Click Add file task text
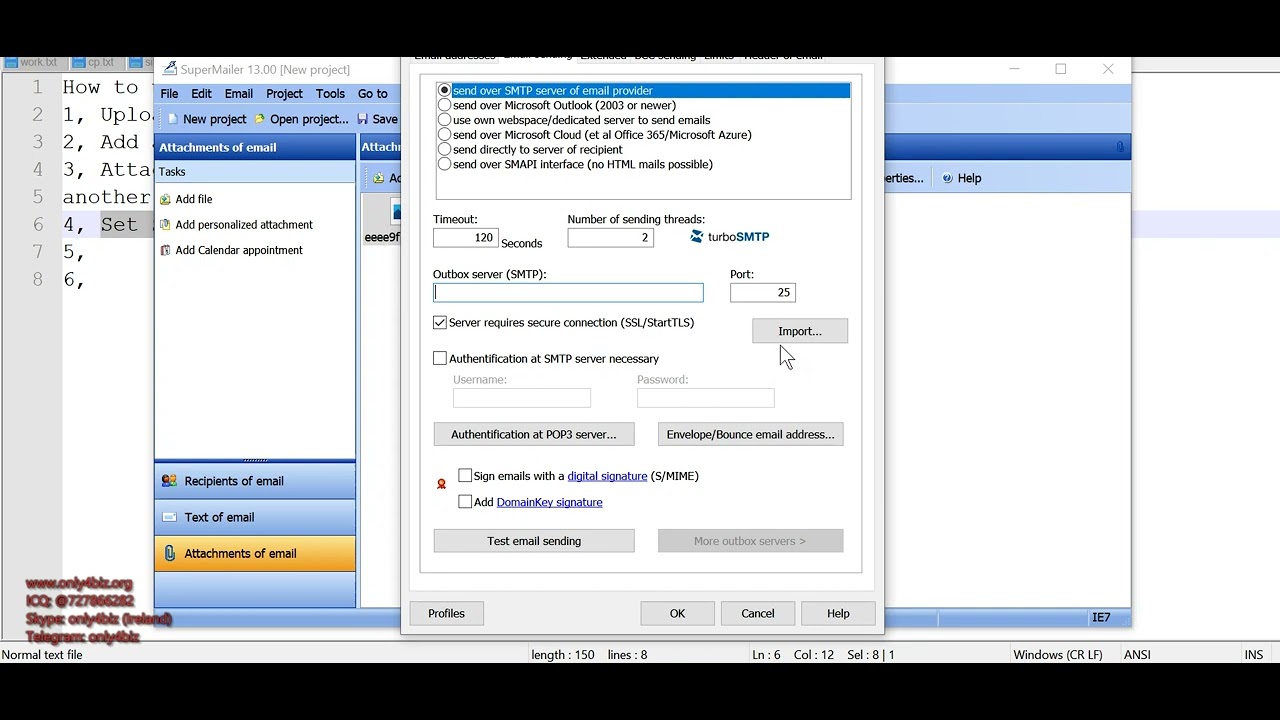This screenshot has height=720, width=1280. (194, 199)
